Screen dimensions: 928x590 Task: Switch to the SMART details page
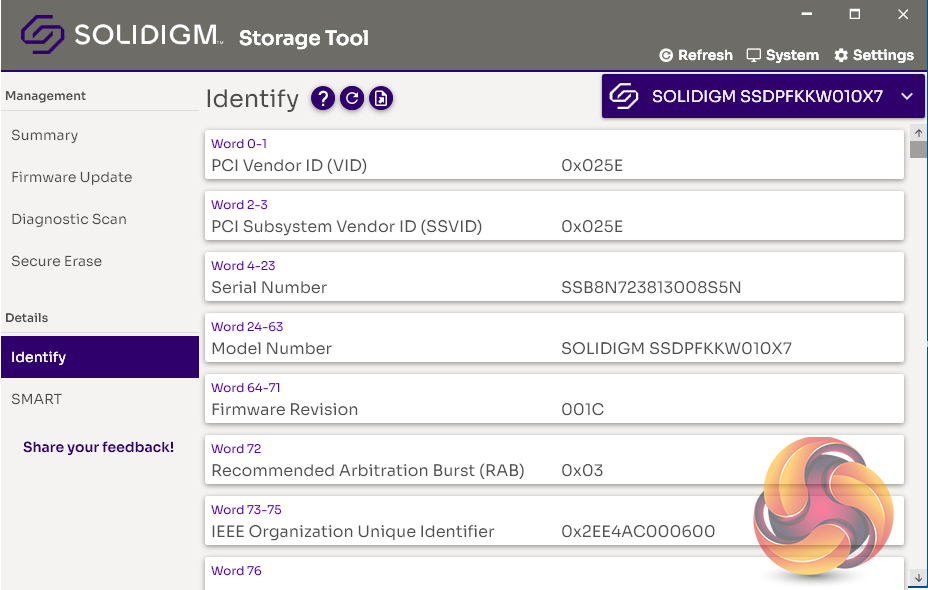(36, 399)
